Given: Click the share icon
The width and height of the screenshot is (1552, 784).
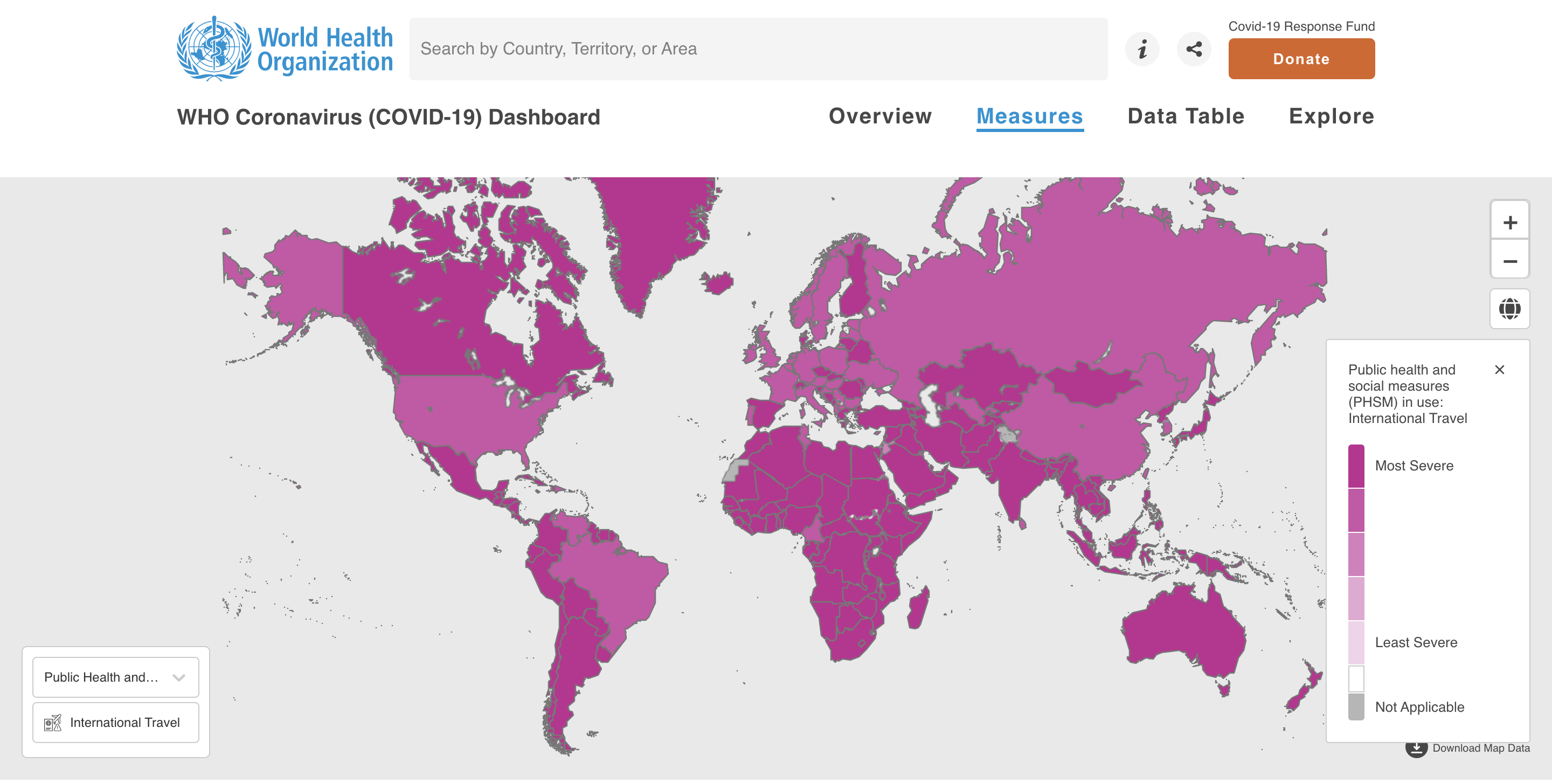Looking at the screenshot, I should (x=1194, y=49).
